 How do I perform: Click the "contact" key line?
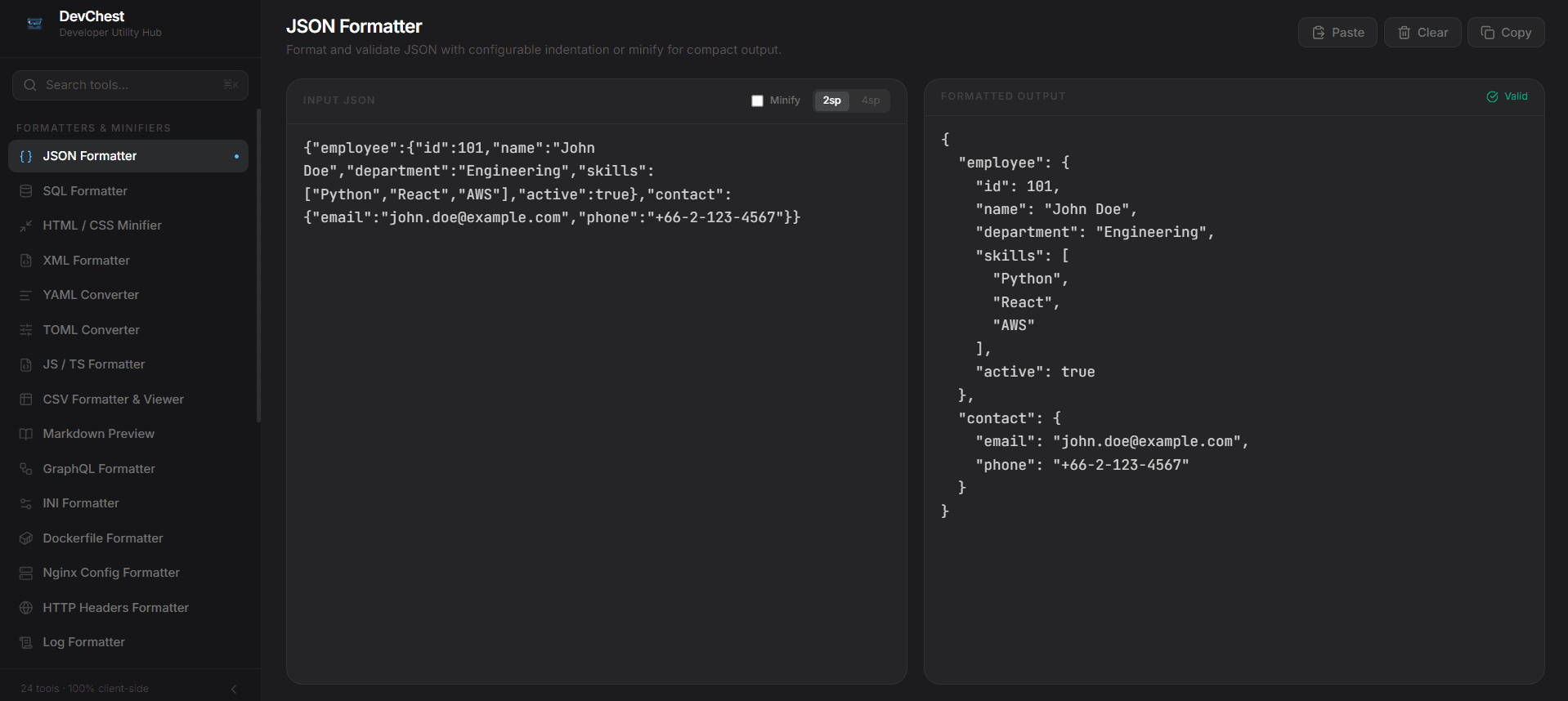click(x=1010, y=418)
